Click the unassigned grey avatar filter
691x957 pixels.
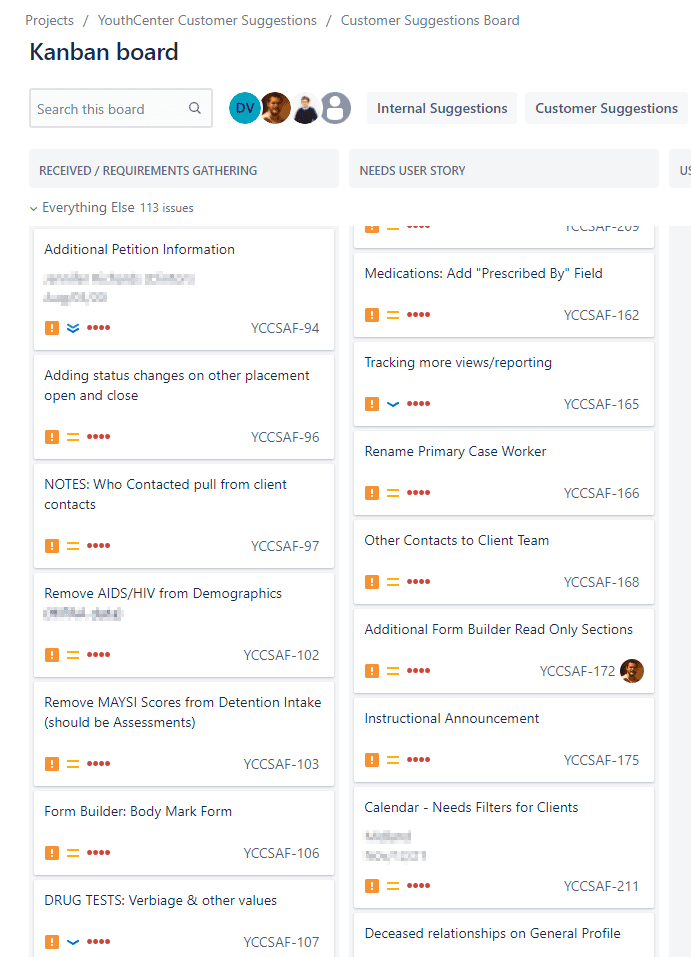point(336,108)
